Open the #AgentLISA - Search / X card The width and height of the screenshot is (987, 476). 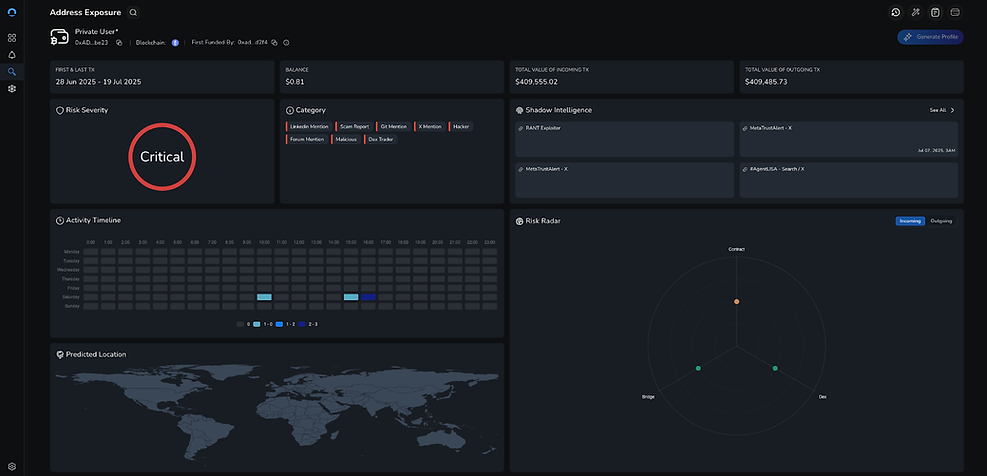849,180
